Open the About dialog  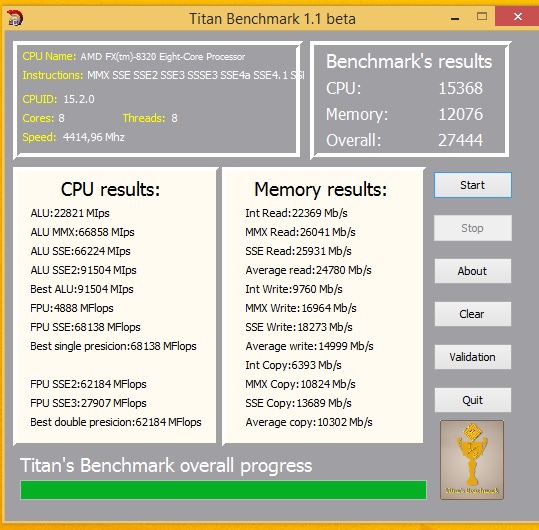click(473, 271)
